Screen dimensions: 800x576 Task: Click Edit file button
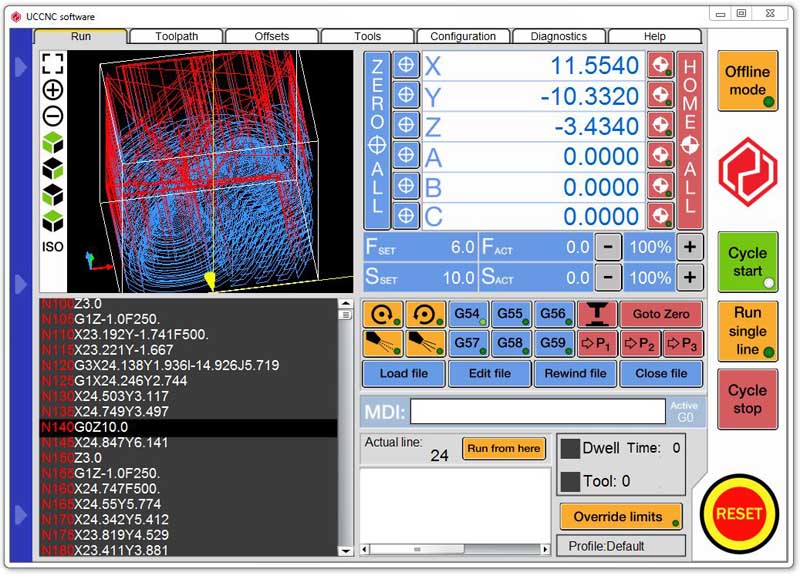click(x=490, y=373)
